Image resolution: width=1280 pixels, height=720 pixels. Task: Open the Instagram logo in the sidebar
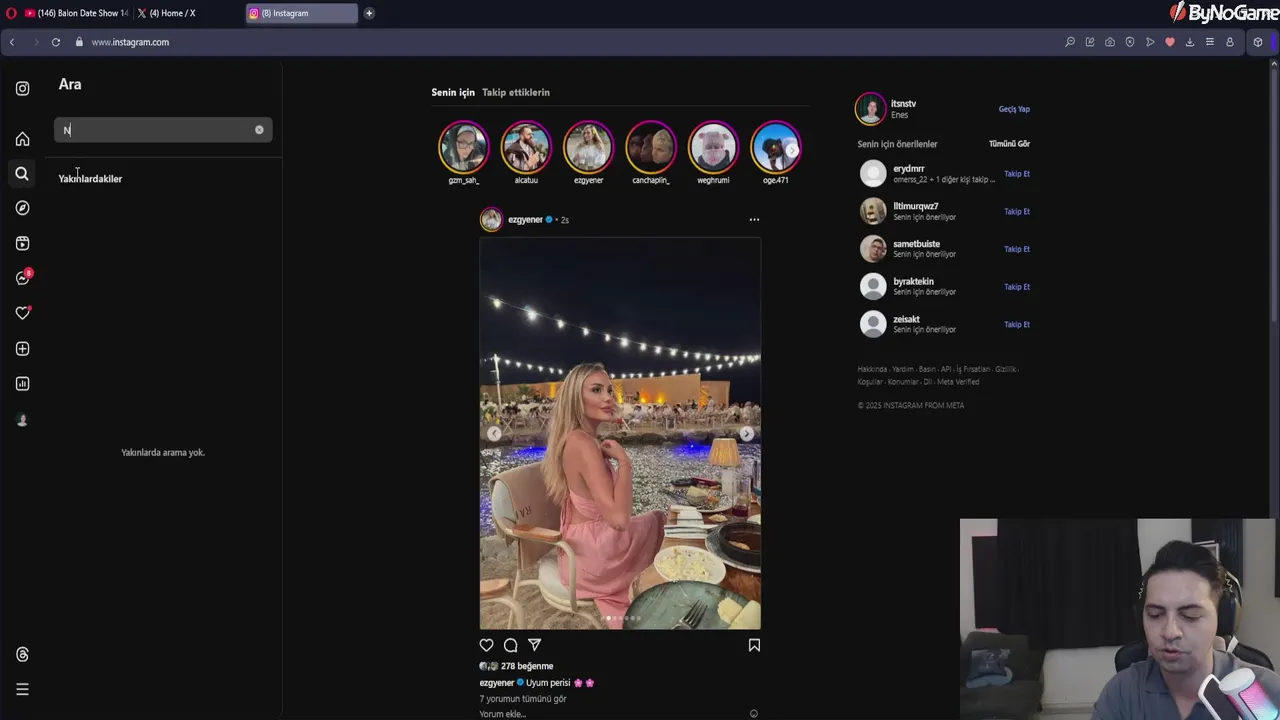point(22,88)
